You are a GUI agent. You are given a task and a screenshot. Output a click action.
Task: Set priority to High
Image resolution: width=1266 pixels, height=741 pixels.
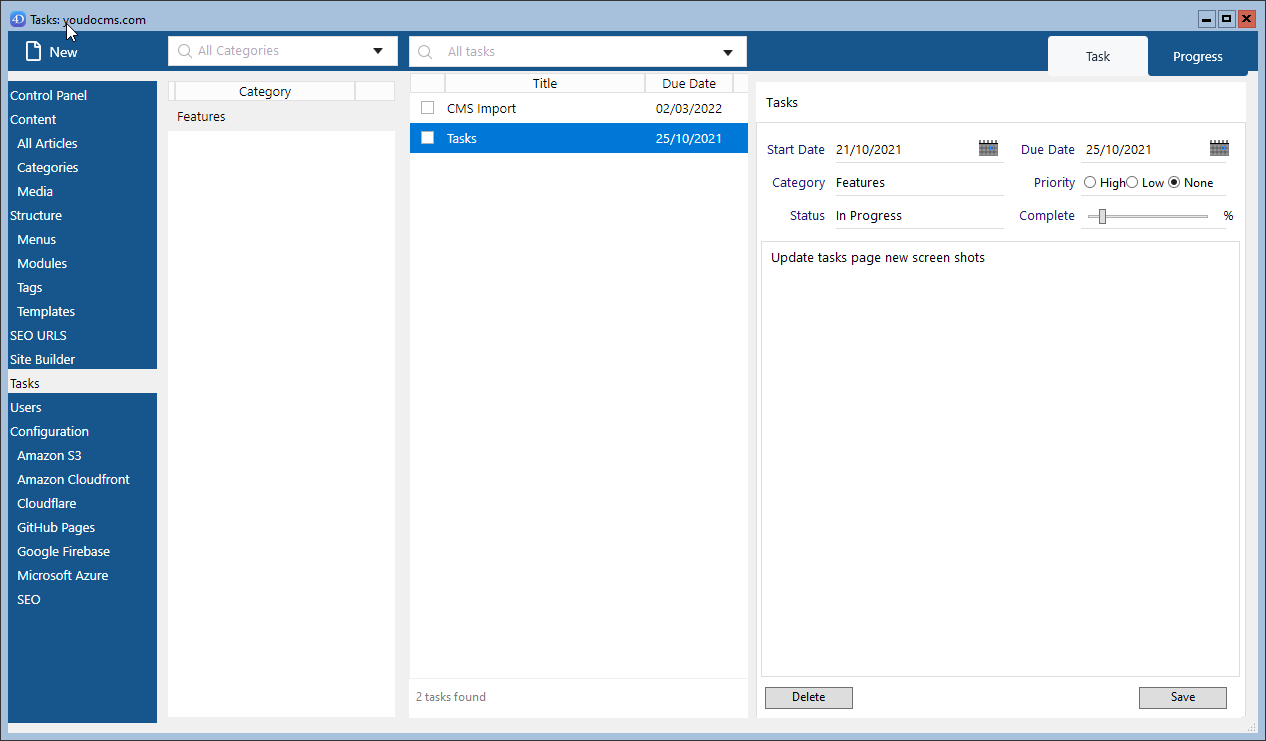click(1090, 183)
